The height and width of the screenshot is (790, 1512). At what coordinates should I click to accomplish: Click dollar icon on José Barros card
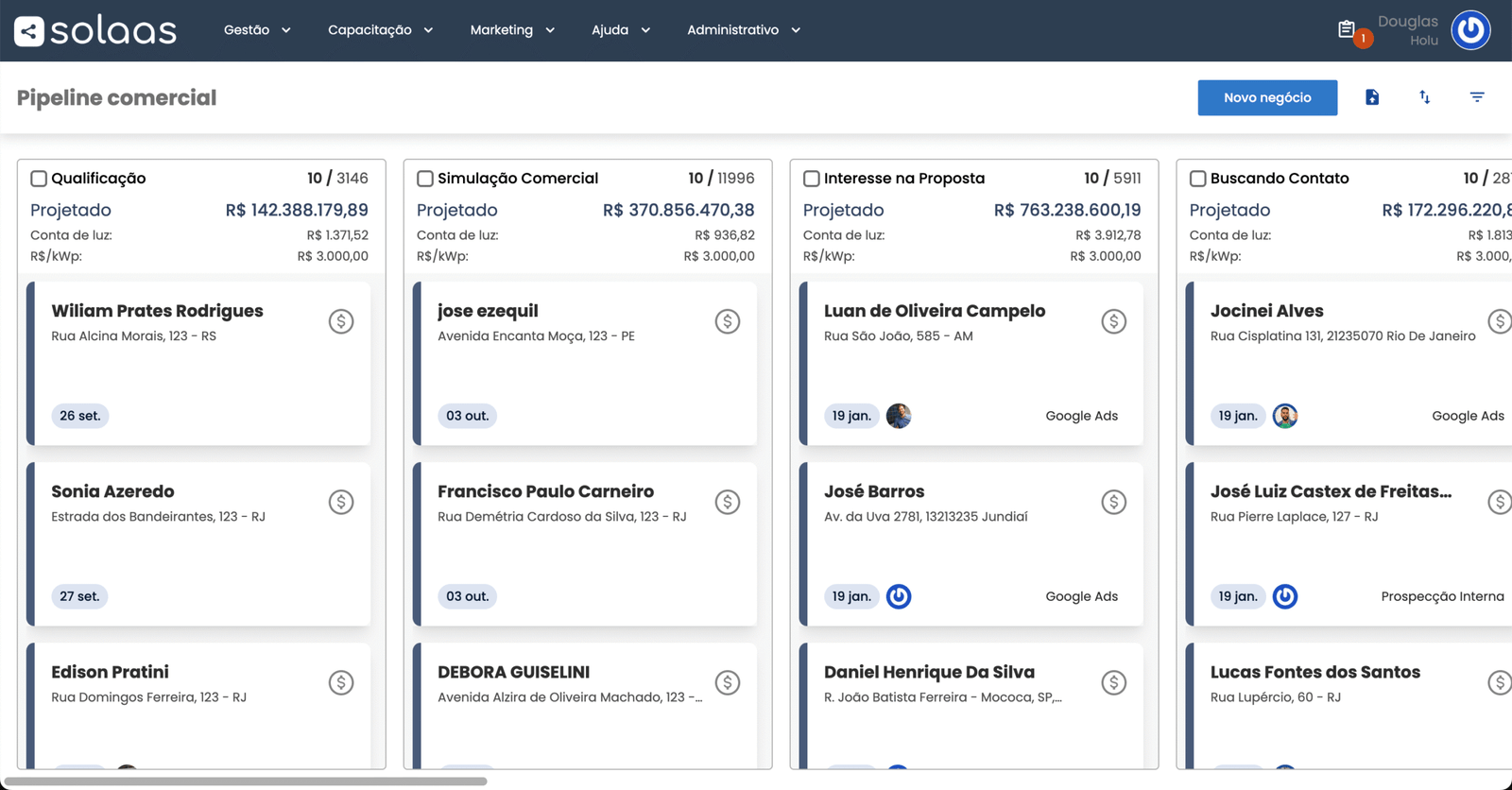click(x=1113, y=502)
